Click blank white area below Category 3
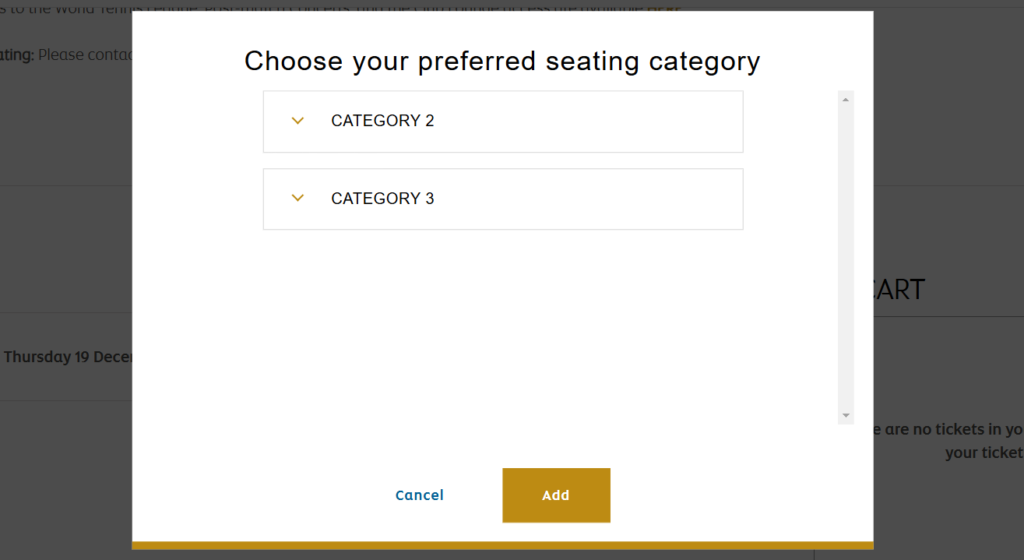Viewport: 1024px width, 560px height. pos(502,330)
